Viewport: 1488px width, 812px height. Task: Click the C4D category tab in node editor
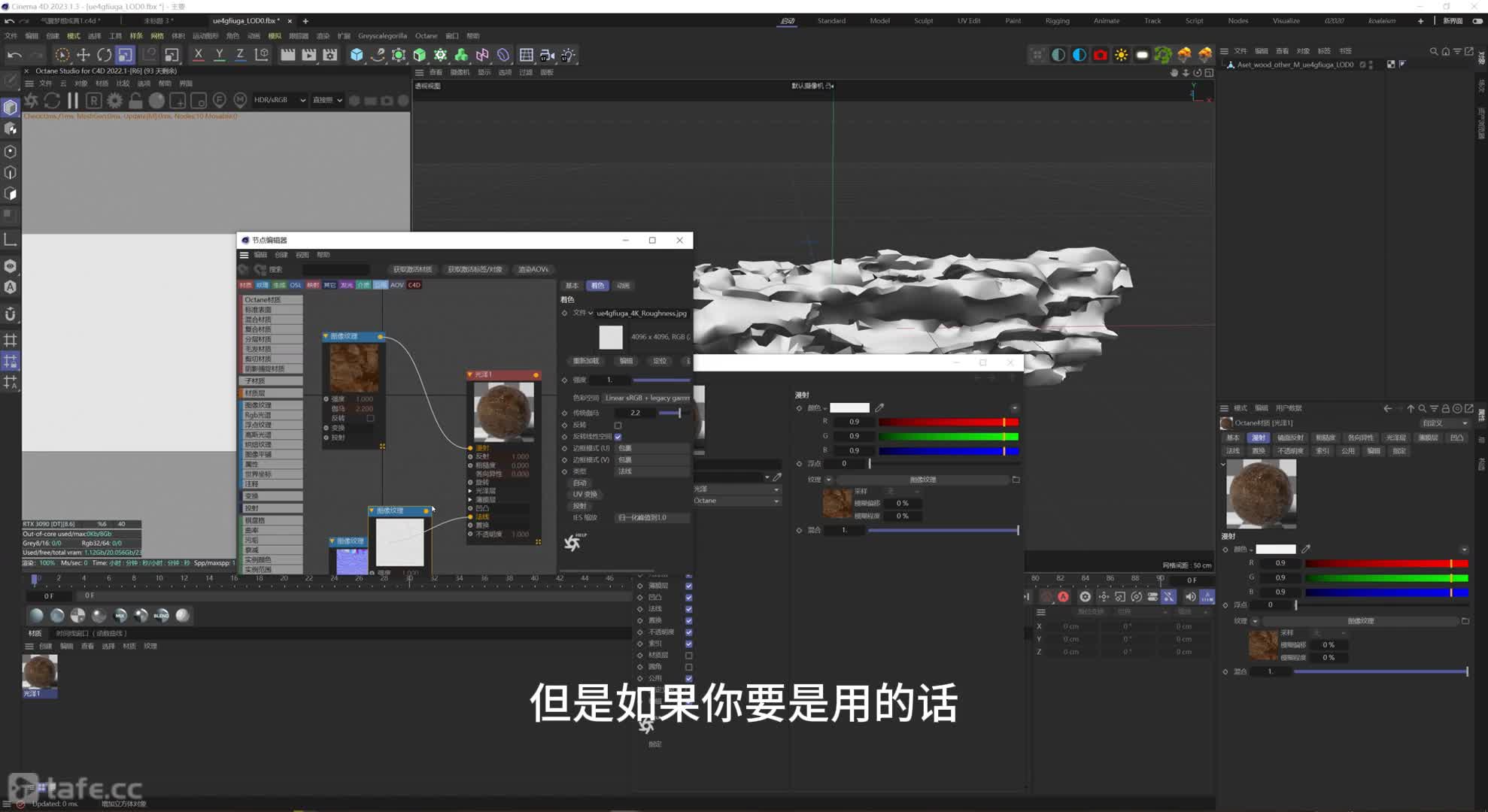[414, 285]
